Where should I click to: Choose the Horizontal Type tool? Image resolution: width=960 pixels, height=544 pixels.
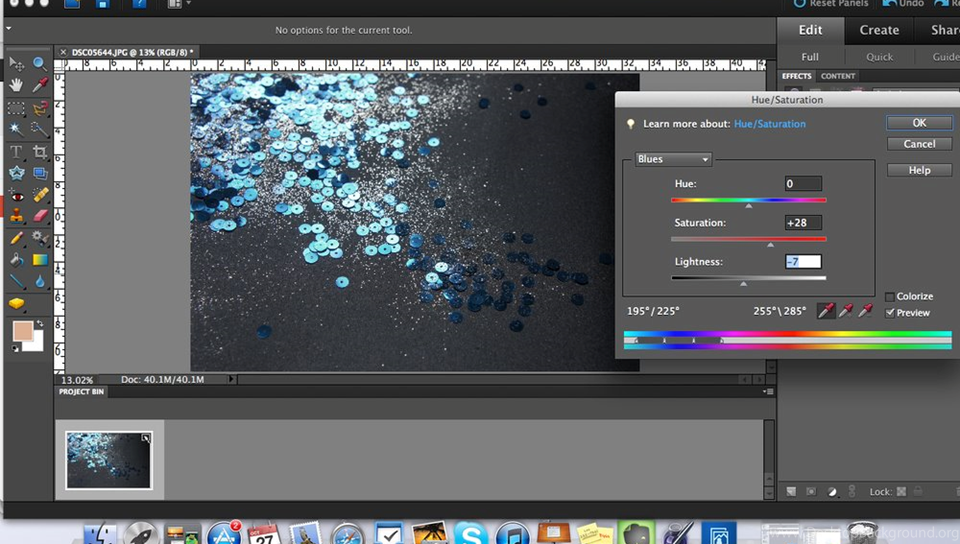coord(16,152)
